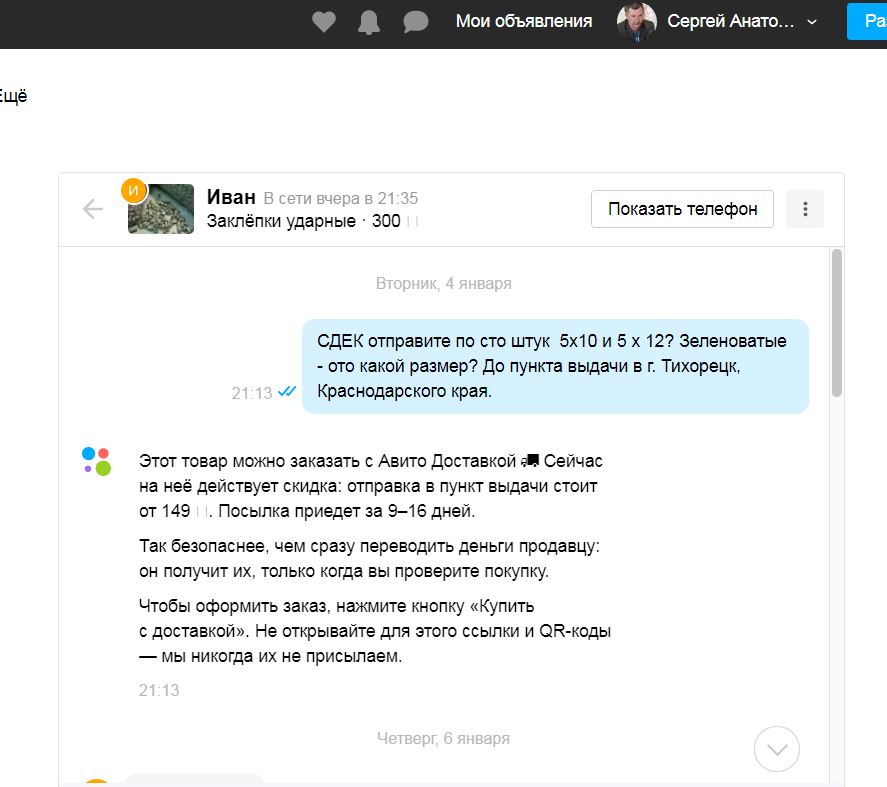Open favorites via the heart icon
The width and height of the screenshot is (887, 787).
324,22
